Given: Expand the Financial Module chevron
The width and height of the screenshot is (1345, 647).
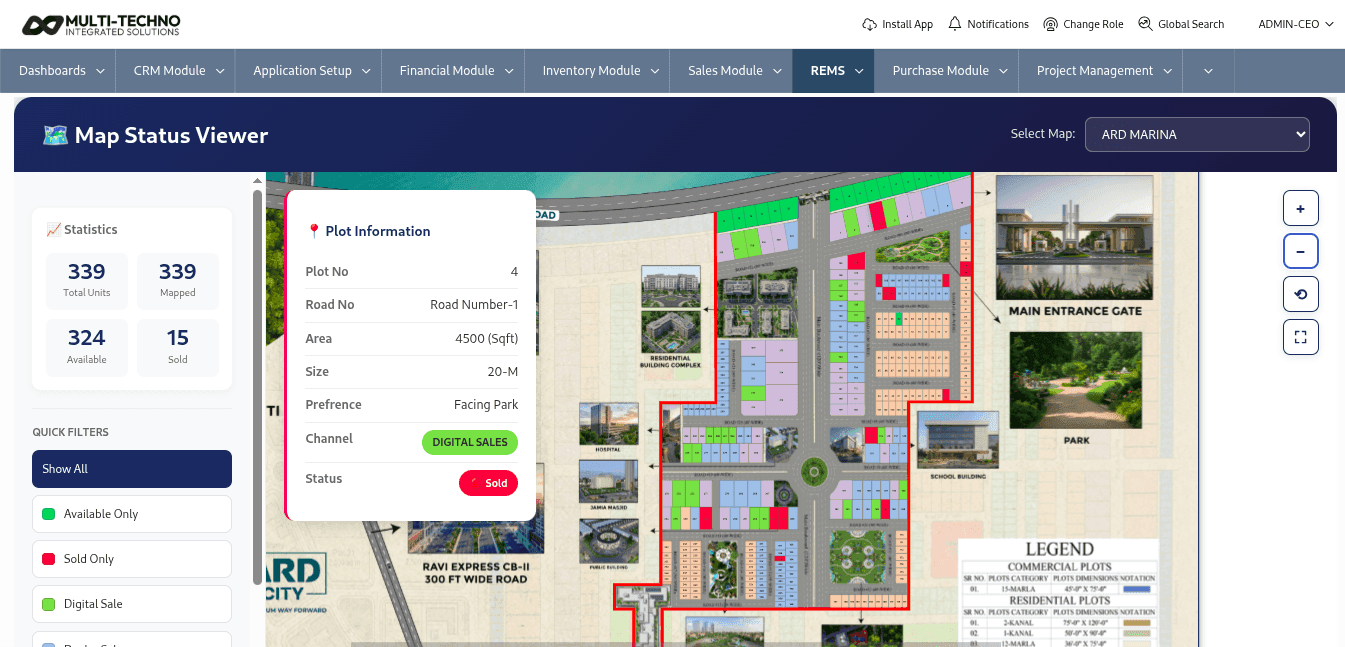Looking at the screenshot, I should pyautogui.click(x=509, y=71).
